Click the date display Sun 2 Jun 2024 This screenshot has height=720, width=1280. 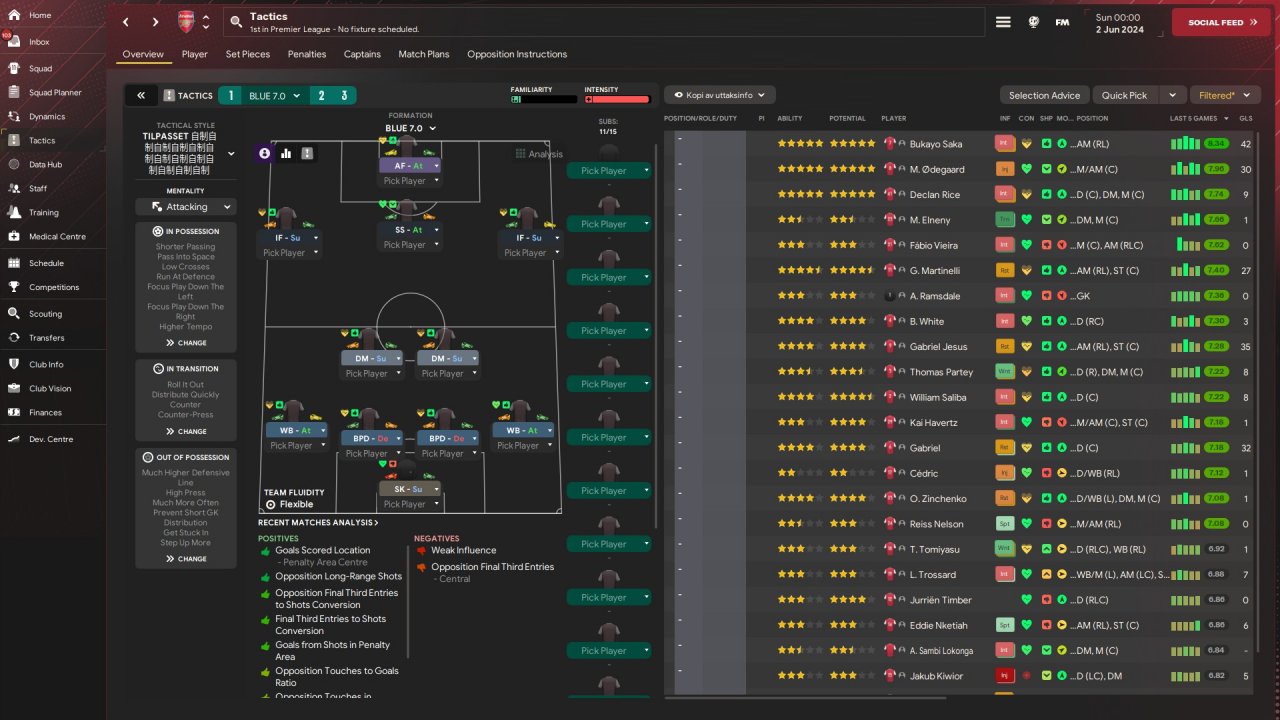[x=1121, y=22]
